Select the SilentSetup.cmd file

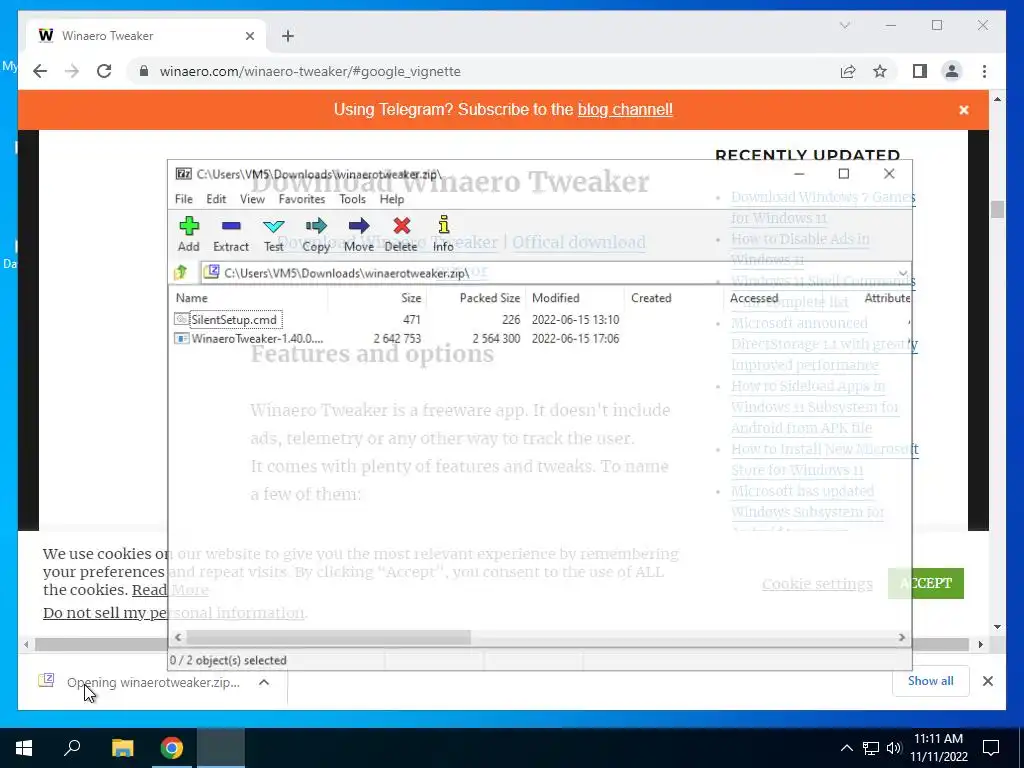[234, 319]
